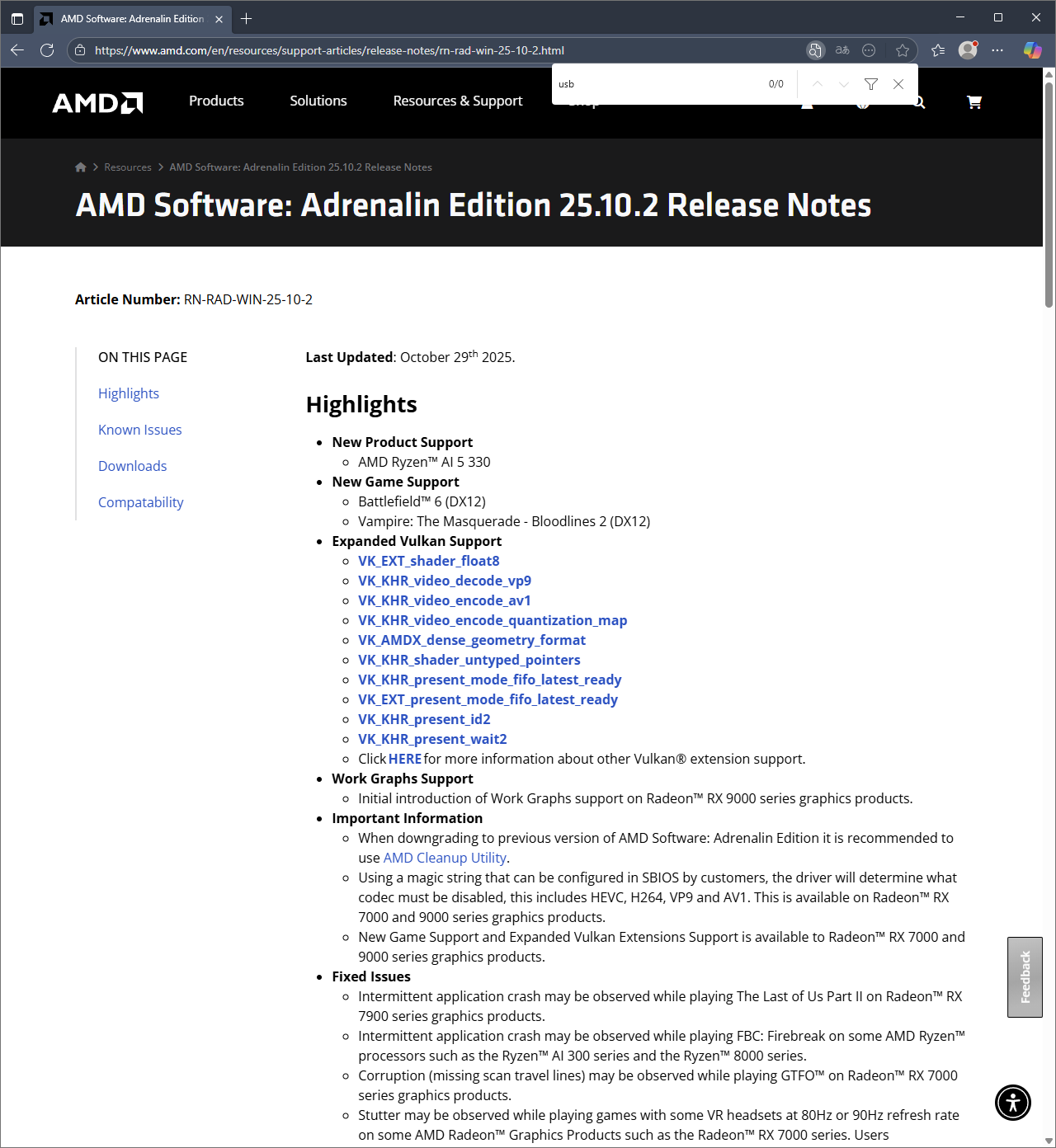Open the favorites list icon
Screen dimensions: 1056x1148
[x=938, y=50]
